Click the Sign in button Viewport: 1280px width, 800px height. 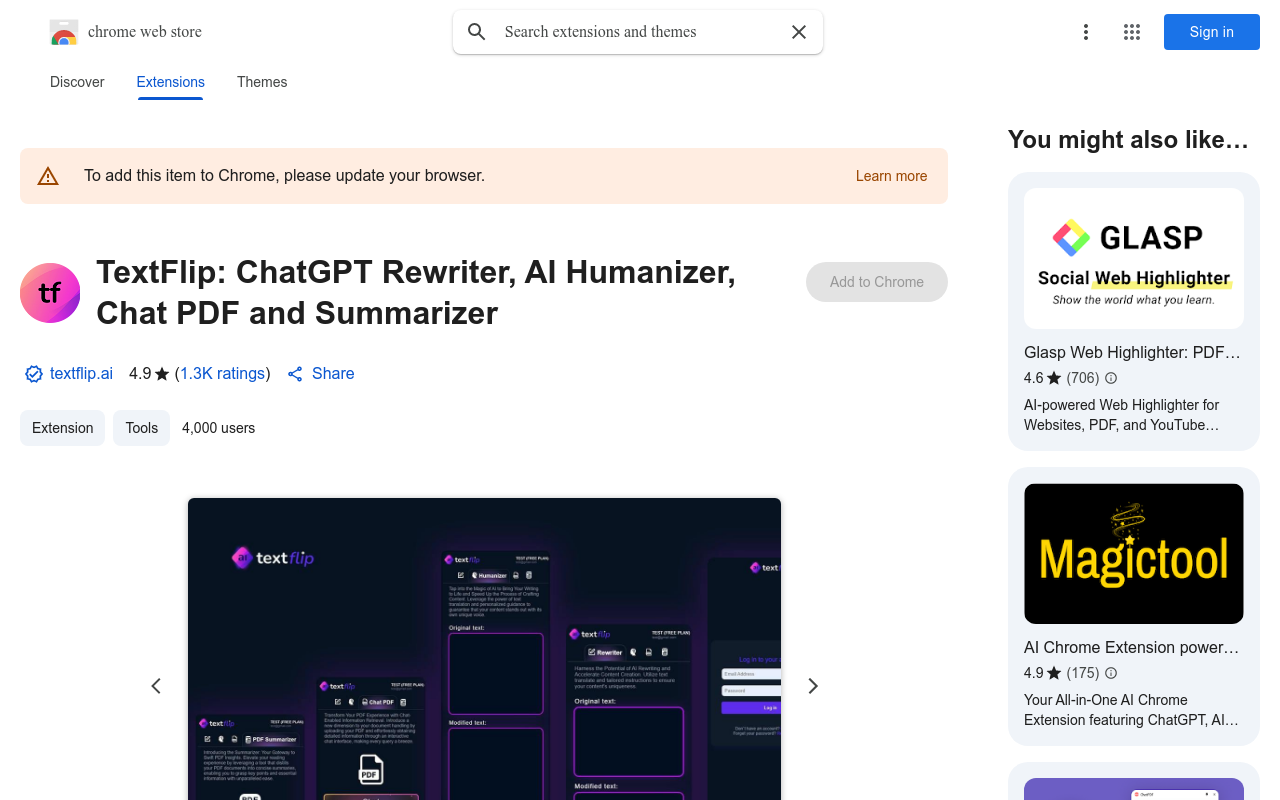coord(1212,32)
